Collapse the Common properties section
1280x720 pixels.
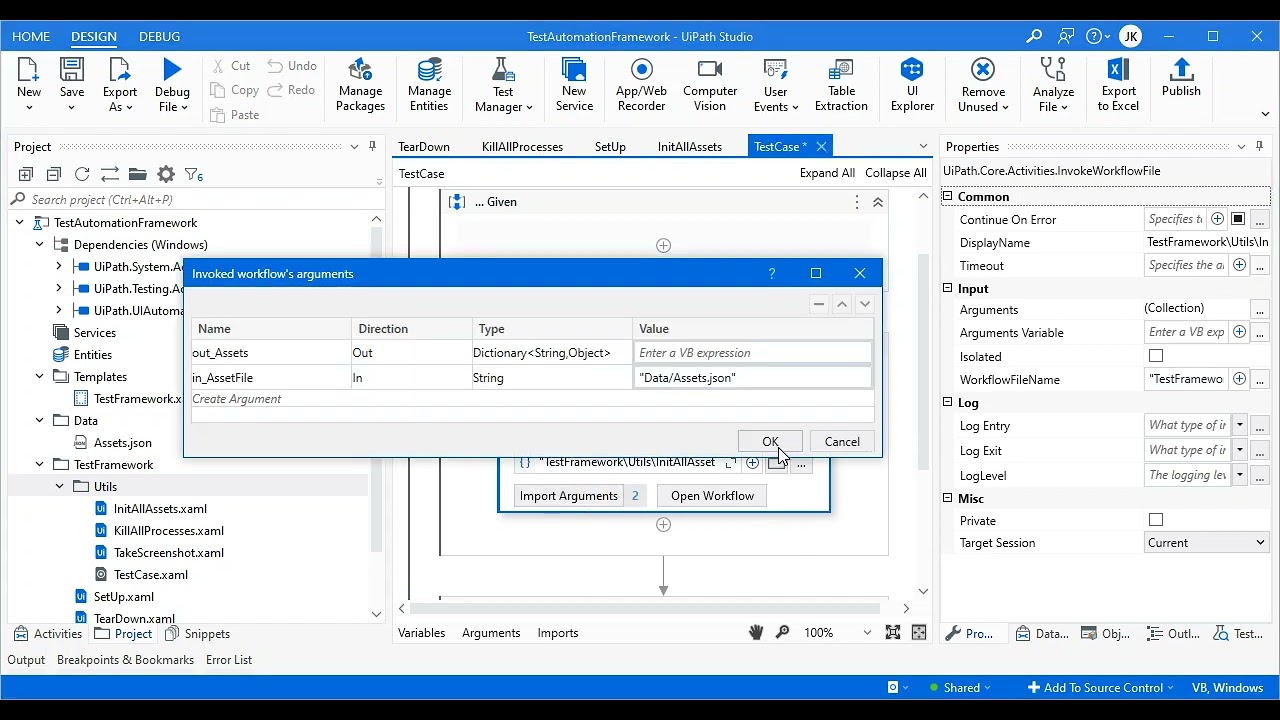tap(948, 196)
